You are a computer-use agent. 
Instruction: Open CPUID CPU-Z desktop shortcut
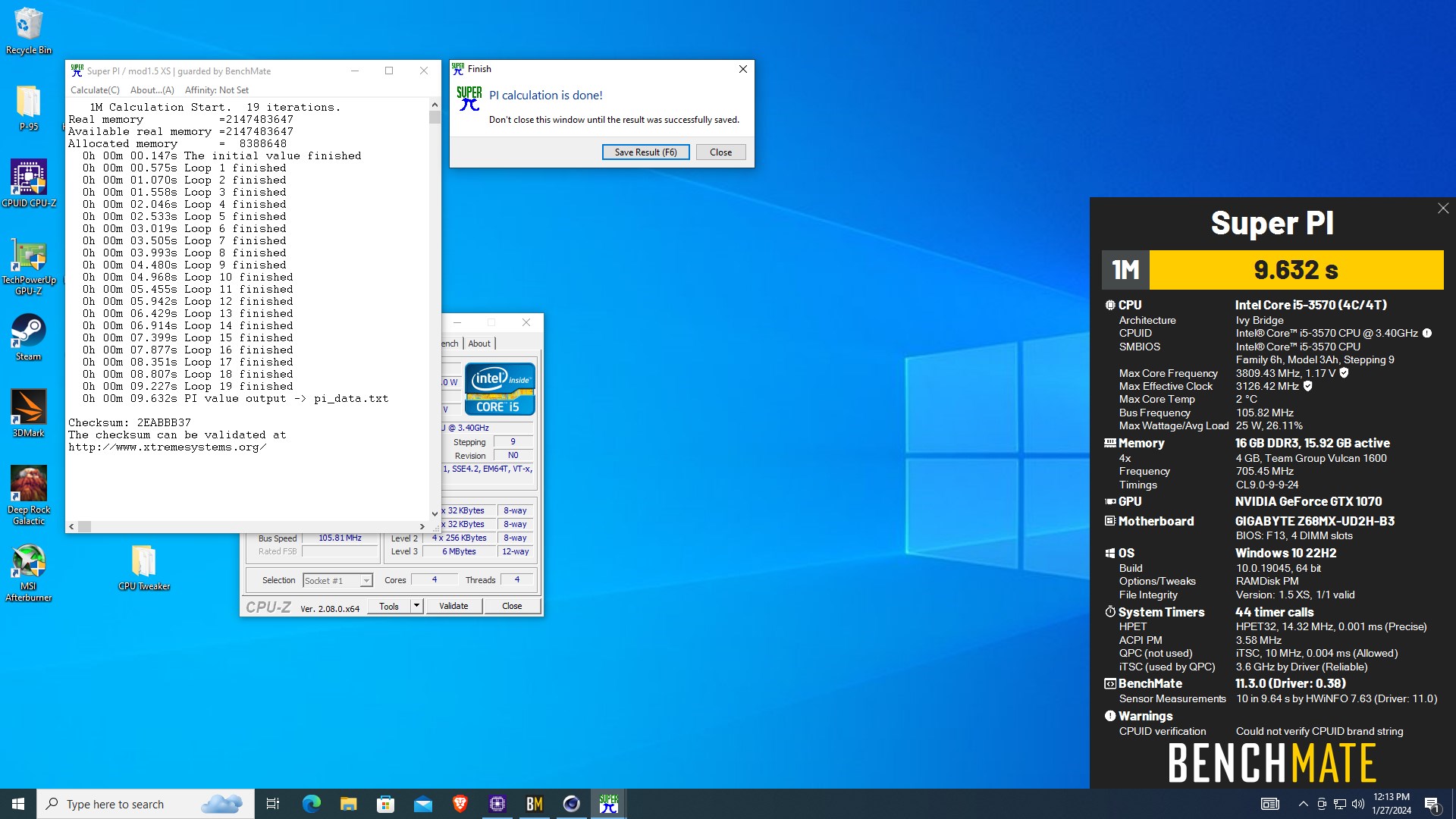[28, 183]
